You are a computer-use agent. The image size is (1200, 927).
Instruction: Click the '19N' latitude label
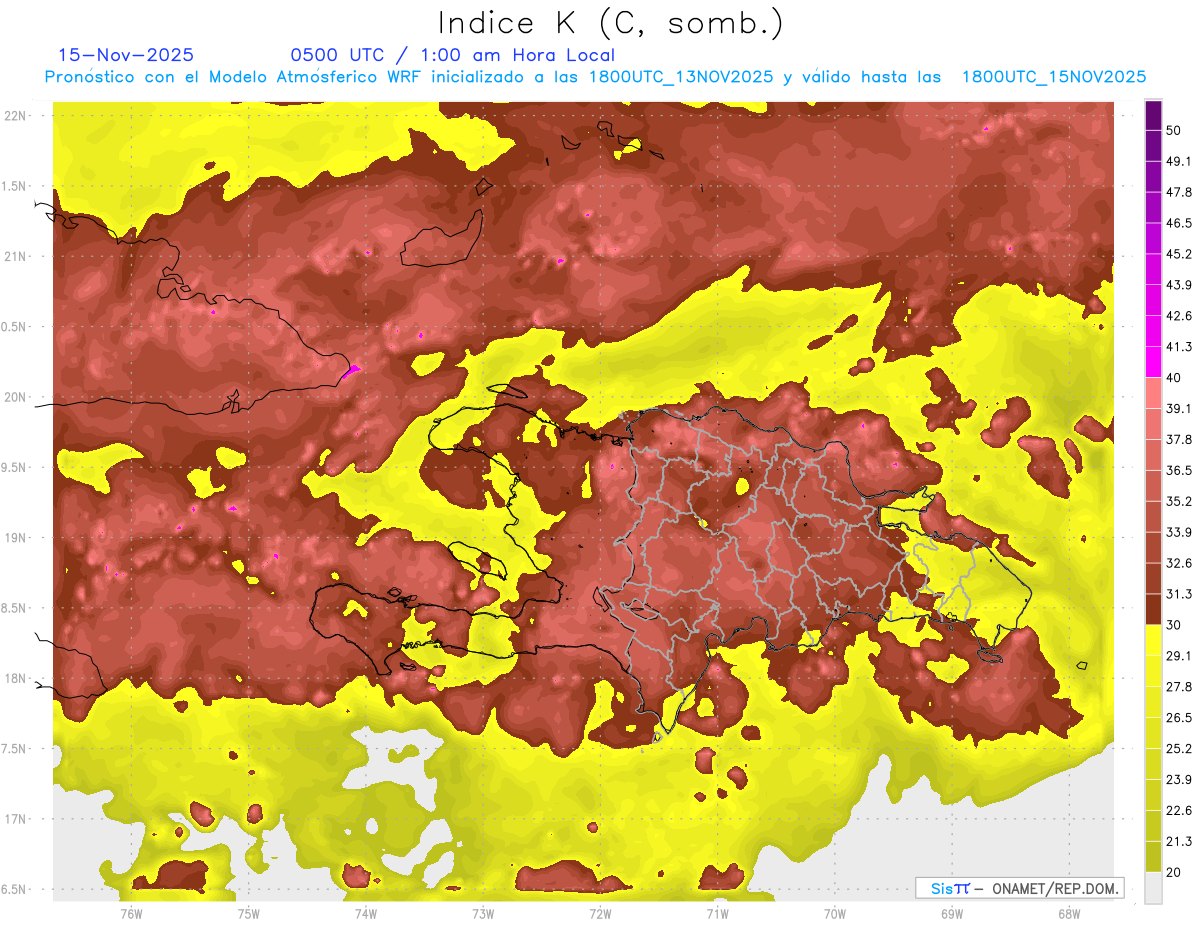(x=17, y=538)
